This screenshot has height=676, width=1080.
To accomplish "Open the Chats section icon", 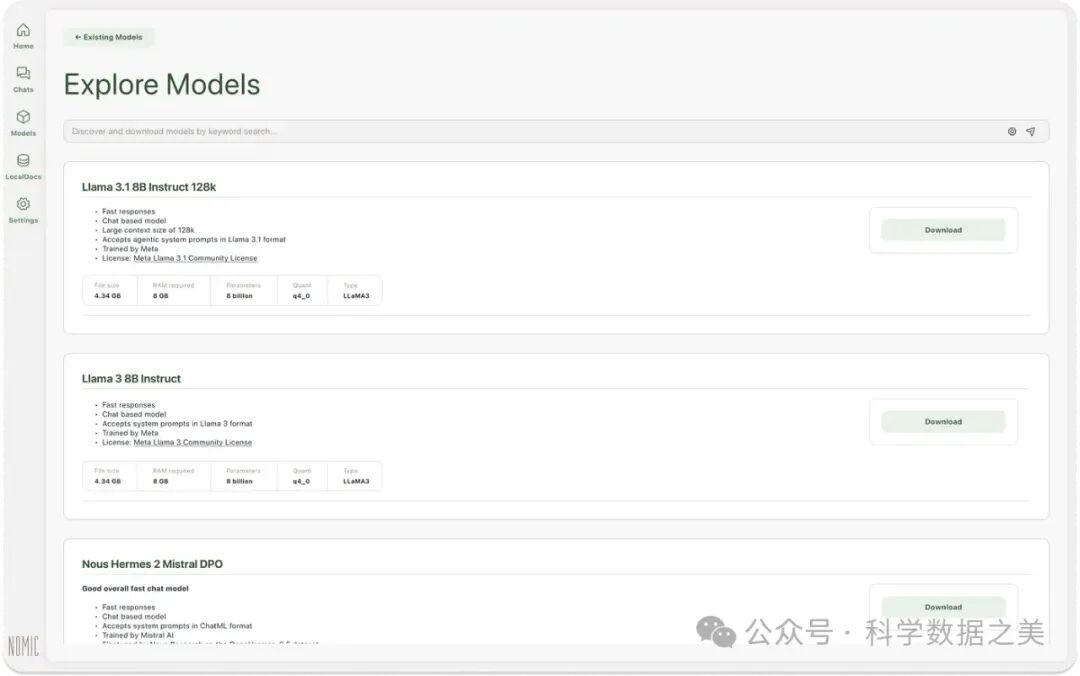I will [x=23, y=74].
